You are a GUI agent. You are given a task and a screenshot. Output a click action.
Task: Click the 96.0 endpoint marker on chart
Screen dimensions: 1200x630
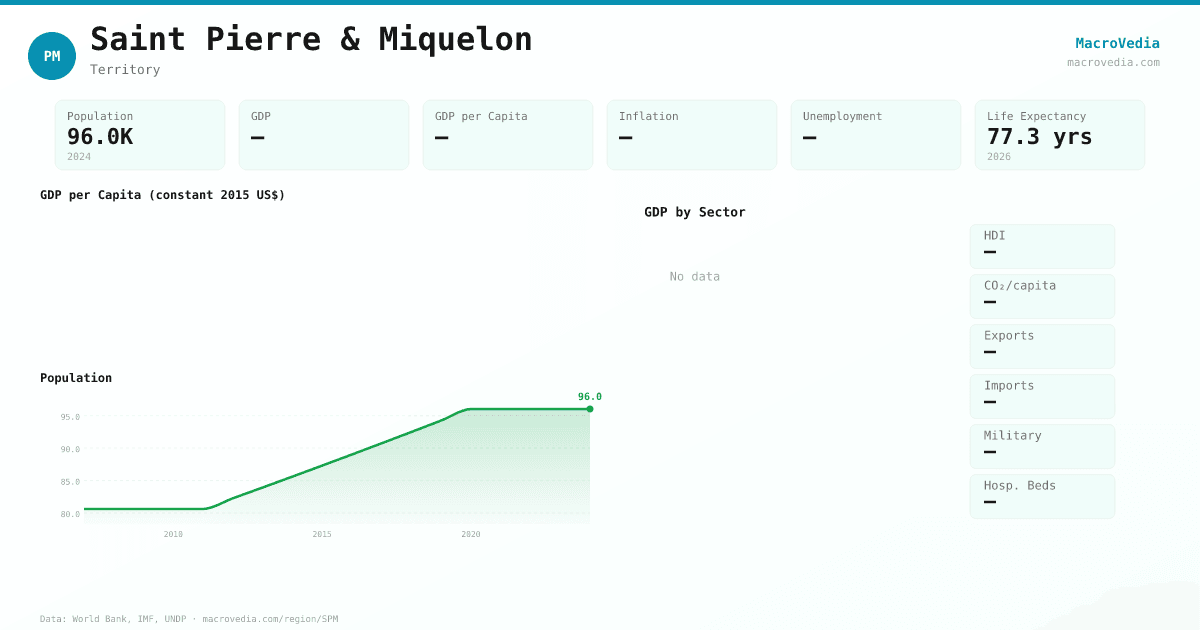pyautogui.click(x=590, y=409)
